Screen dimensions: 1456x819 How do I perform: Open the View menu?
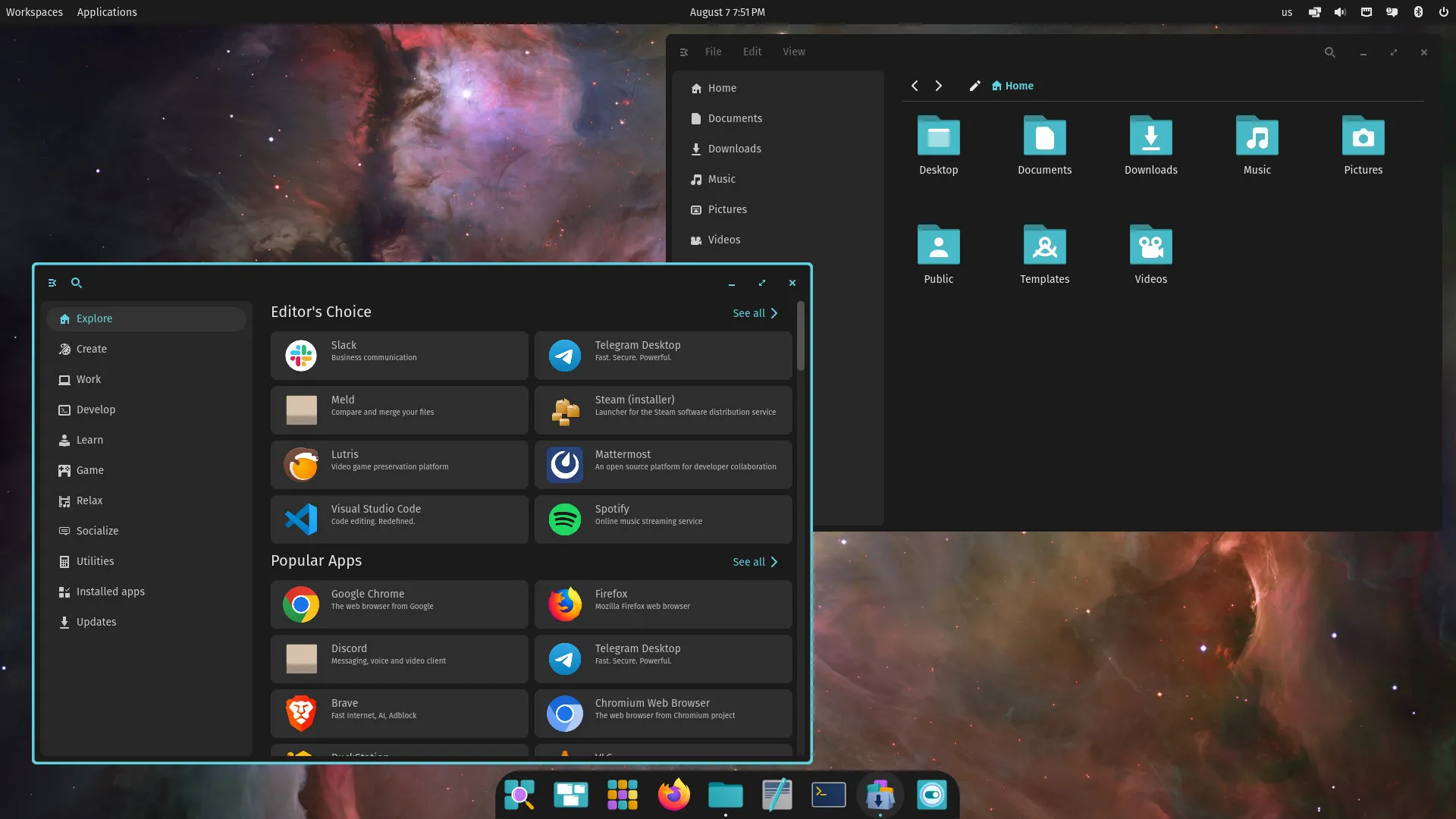[793, 52]
